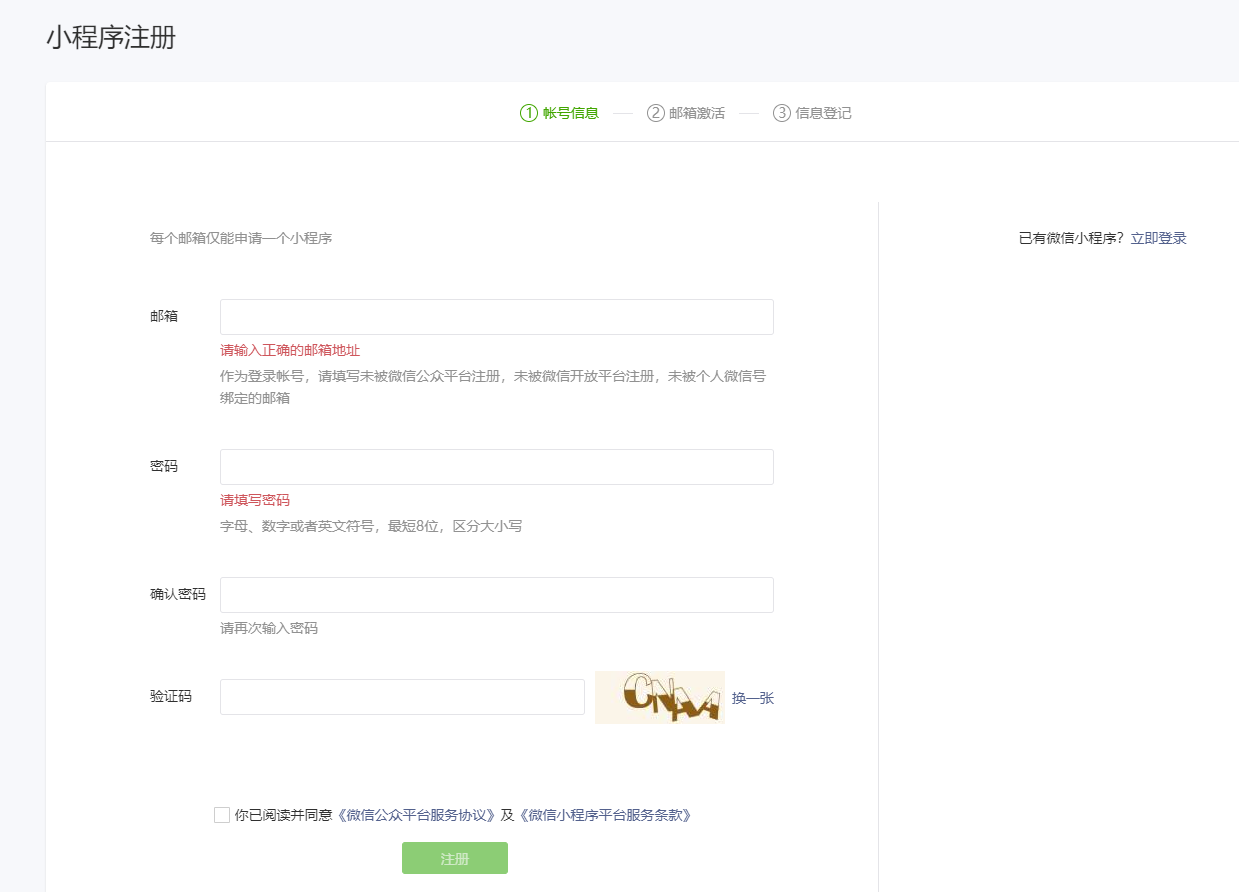Screen dimensions: 1239x892
Task: Open the 立即登录 link
Action: click(x=1159, y=238)
